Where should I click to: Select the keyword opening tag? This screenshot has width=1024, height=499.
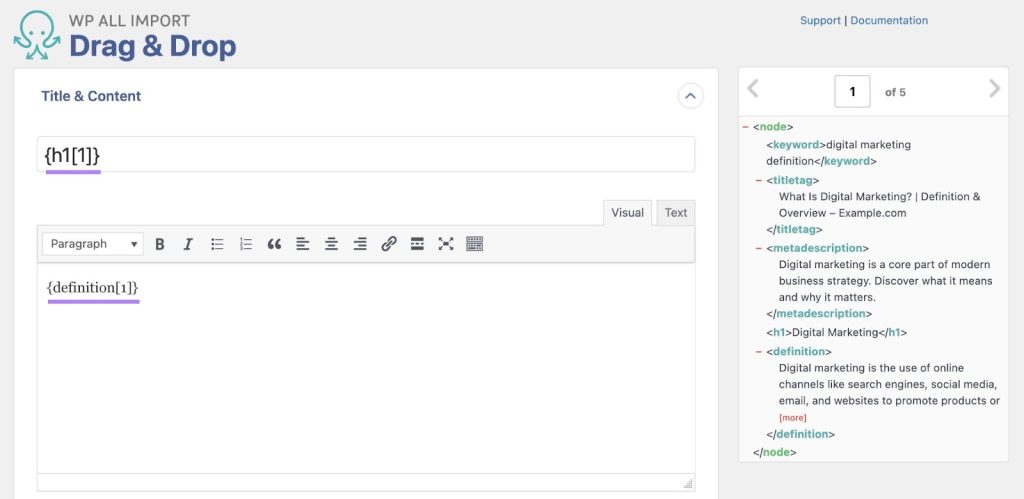pos(796,145)
